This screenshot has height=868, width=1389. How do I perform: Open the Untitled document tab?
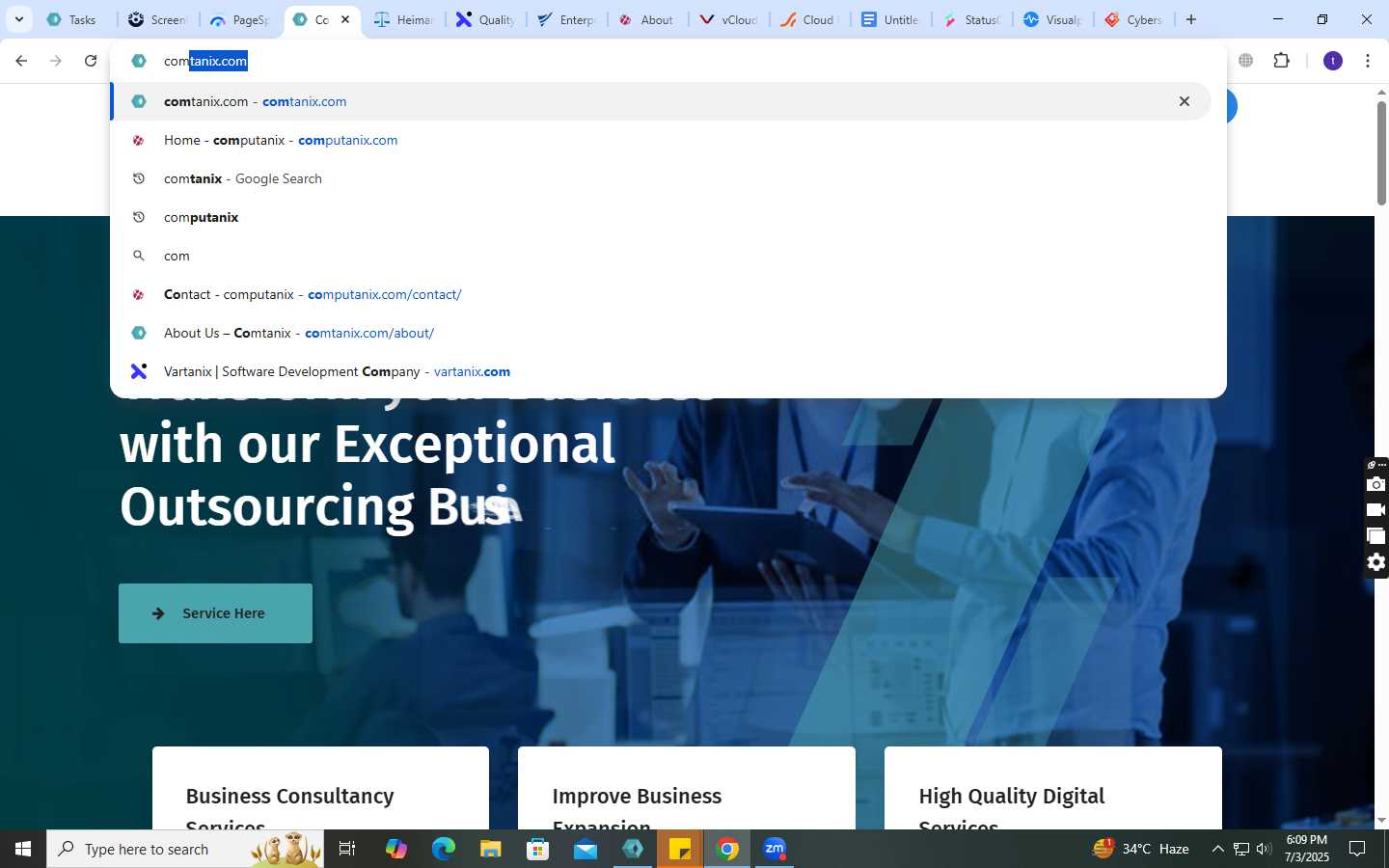click(x=889, y=19)
